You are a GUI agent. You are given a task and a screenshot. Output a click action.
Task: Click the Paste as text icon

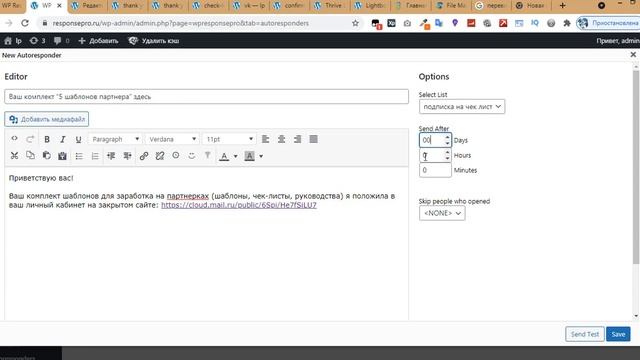[62, 156]
